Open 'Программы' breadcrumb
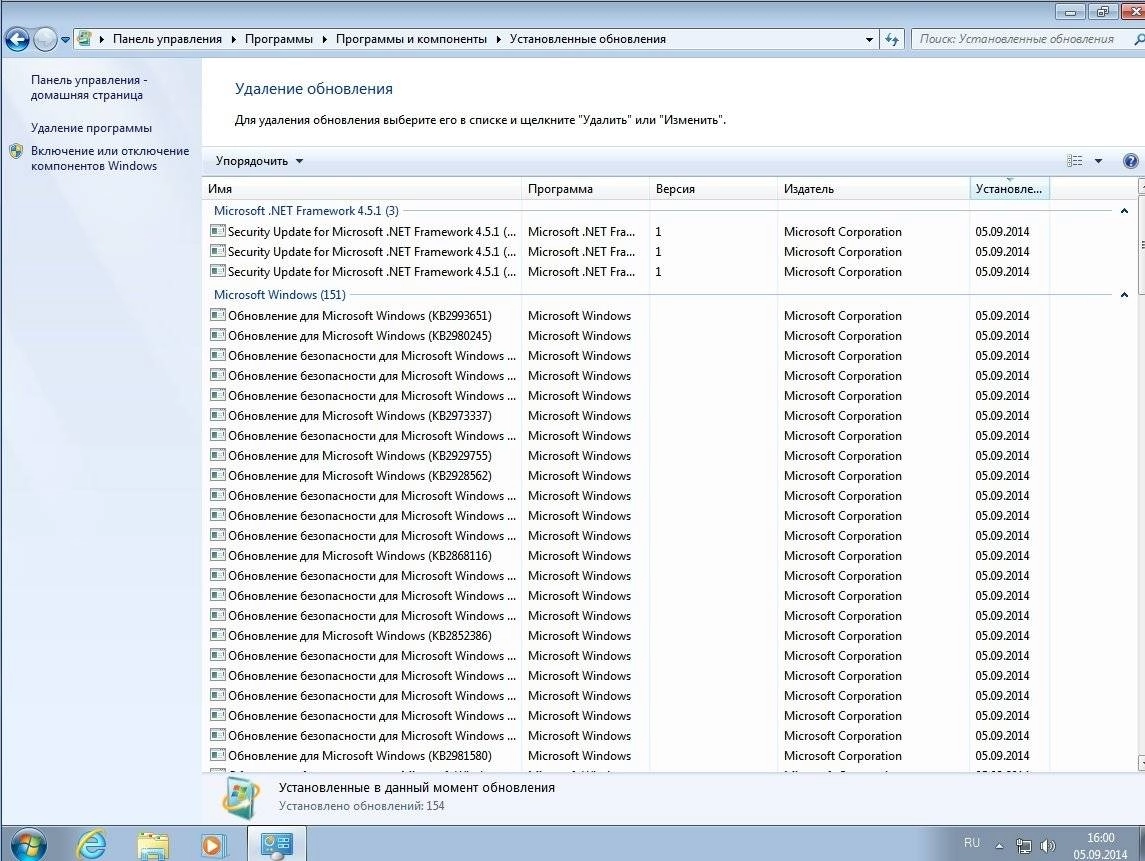Image resolution: width=1145 pixels, height=861 pixels. [278, 39]
